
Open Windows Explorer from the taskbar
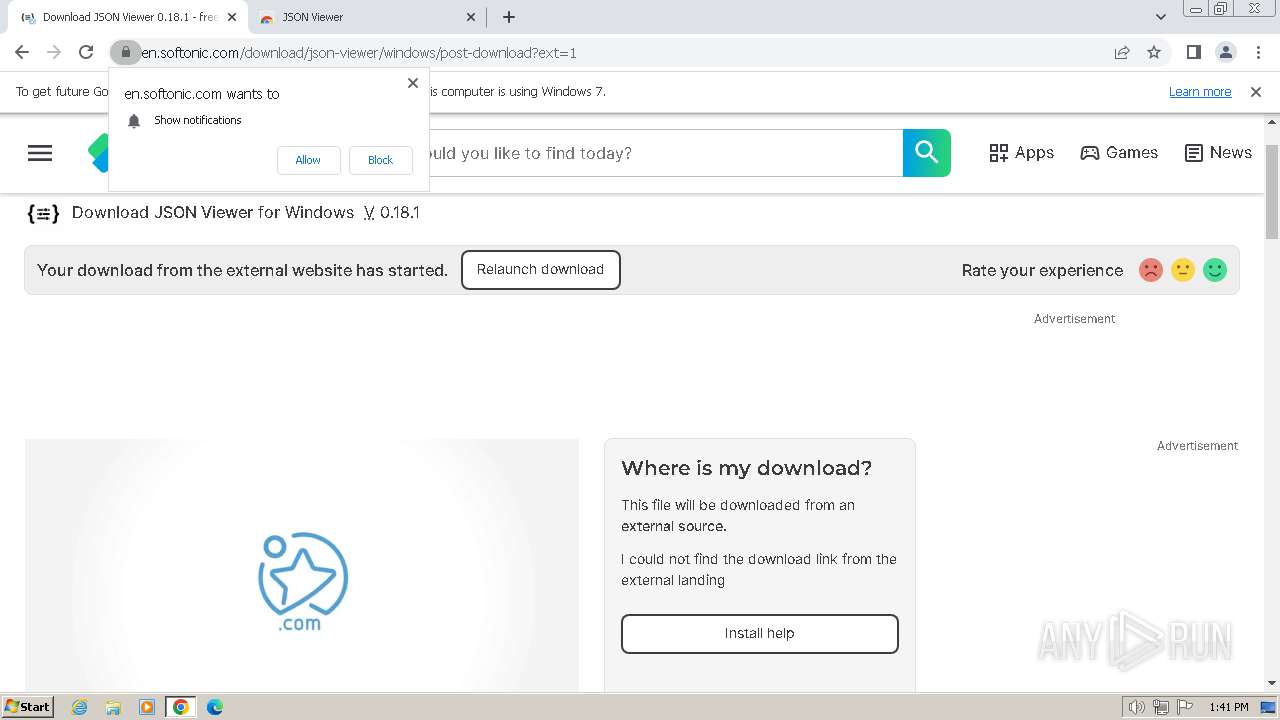113,707
